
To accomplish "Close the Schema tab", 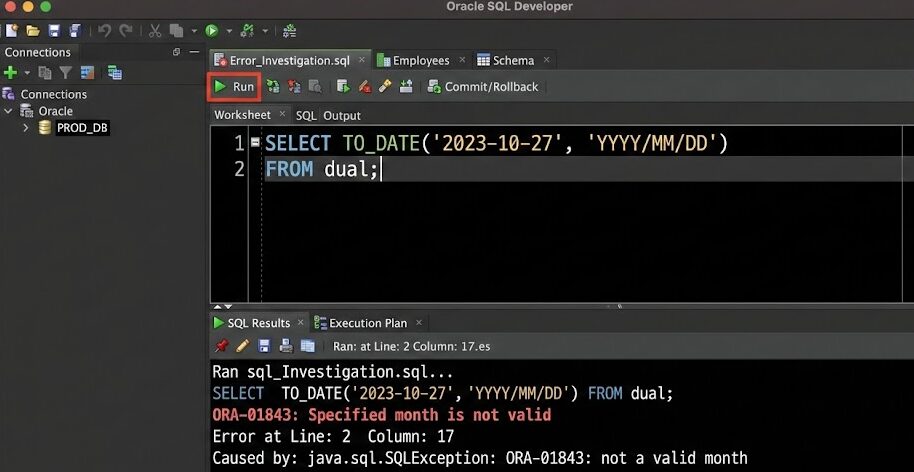I will pos(546,59).
